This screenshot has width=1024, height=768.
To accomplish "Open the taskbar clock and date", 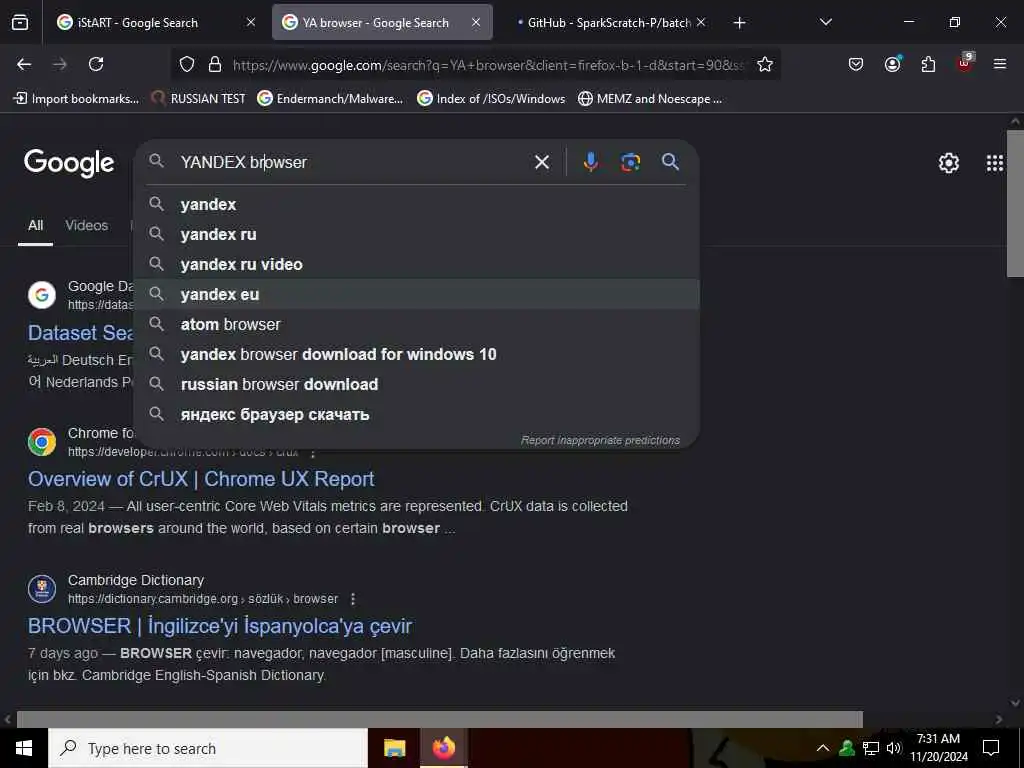I will (x=938, y=748).
